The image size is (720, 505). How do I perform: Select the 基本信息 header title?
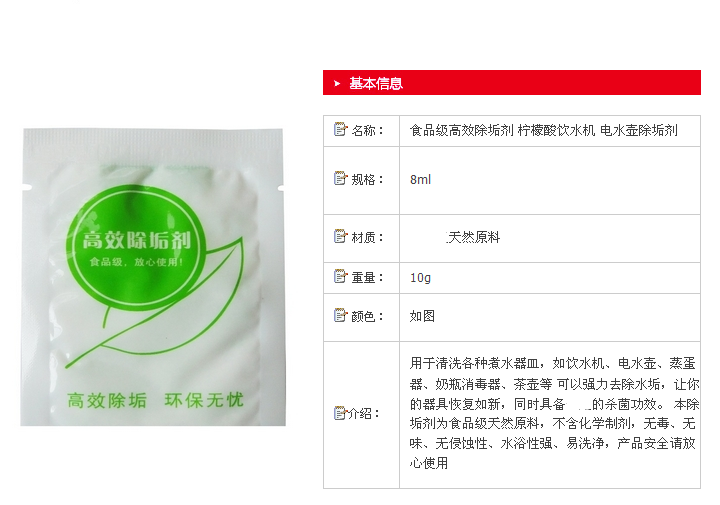point(376,84)
